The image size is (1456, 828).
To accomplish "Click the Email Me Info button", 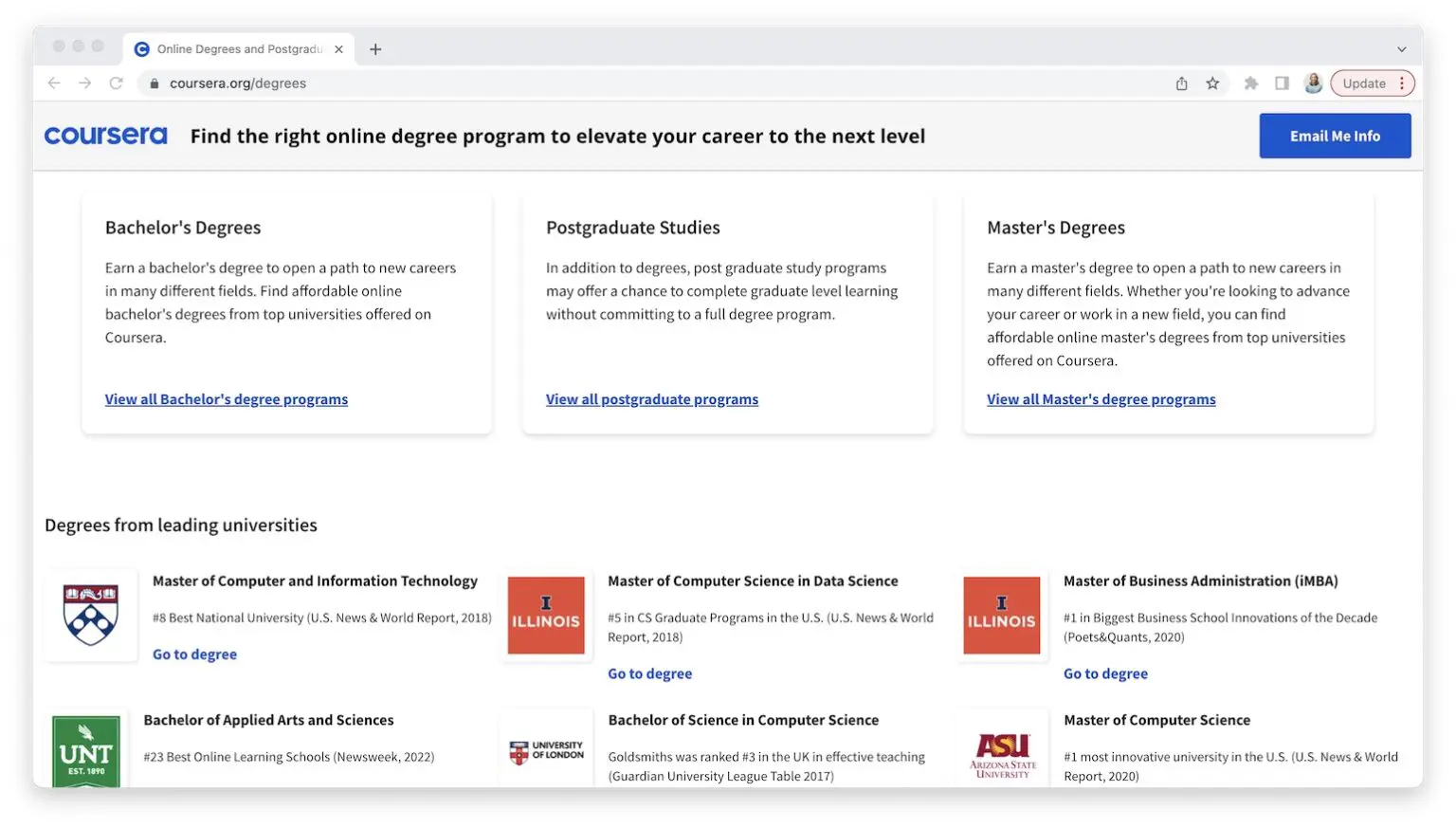I will [x=1335, y=135].
